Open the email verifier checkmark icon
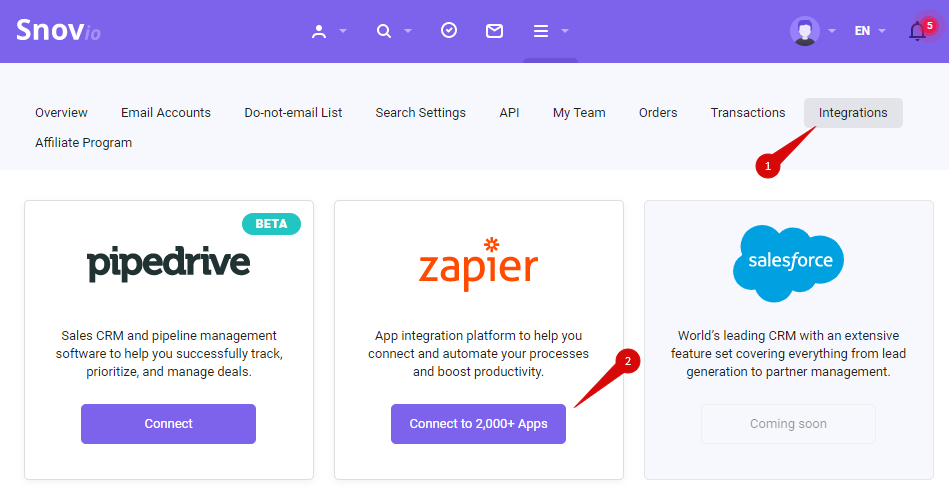The image size is (949, 504). [449, 30]
